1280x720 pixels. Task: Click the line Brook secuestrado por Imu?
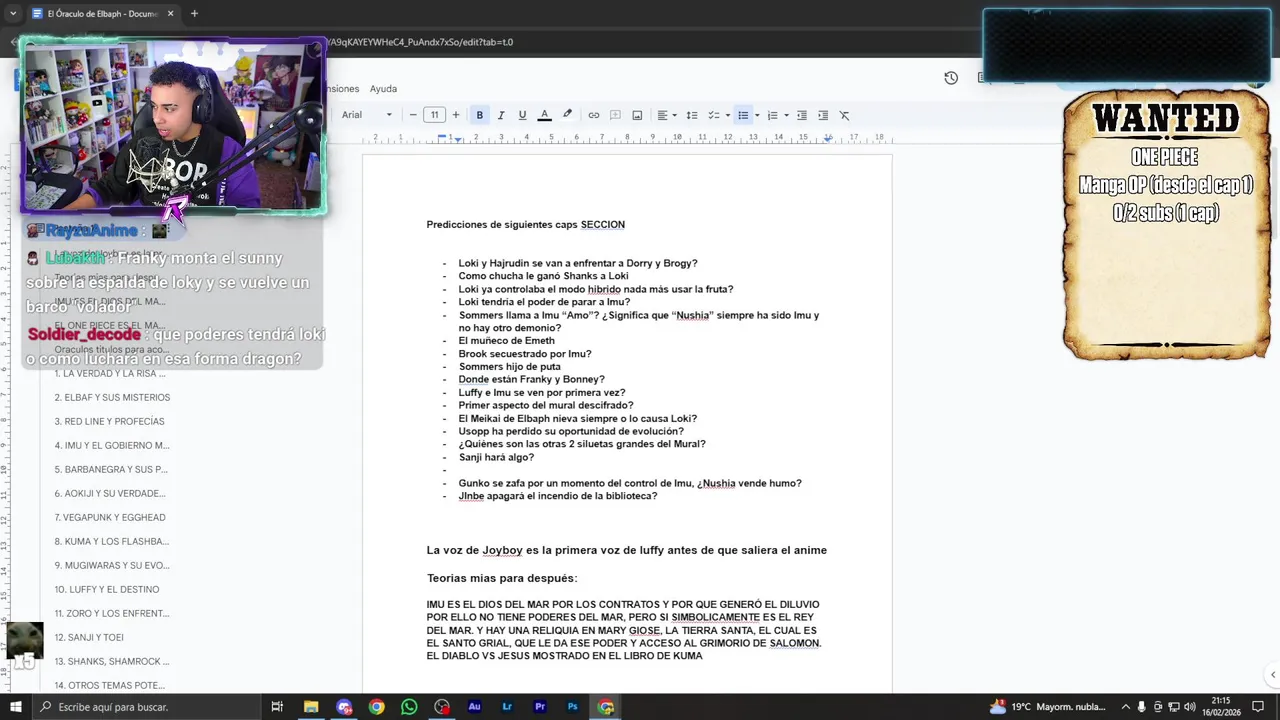pyautogui.click(x=525, y=354)
